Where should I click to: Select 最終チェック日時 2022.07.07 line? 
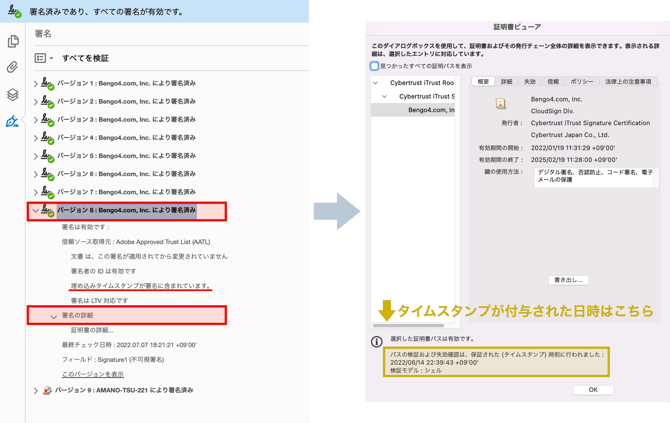pyautogui.click(x=129, y=345)
